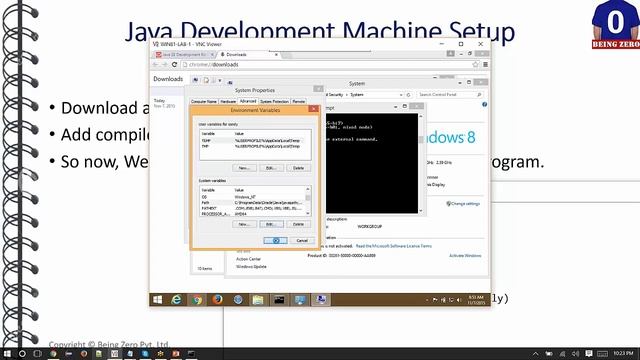This screenshot has height=360, width=640.
Task: Click Edit under system variables
Action: pos(271,224)
